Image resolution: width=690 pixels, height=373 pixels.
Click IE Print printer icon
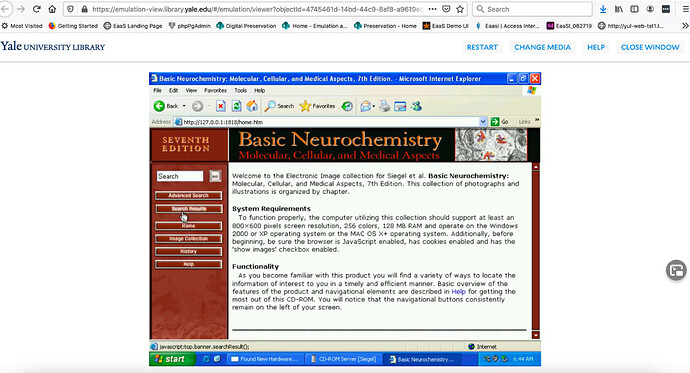pos(385,106)
